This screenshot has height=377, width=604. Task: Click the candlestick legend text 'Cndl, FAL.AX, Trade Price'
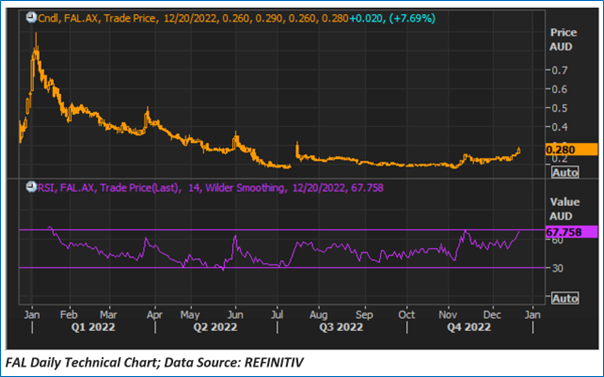pos(97,18)
